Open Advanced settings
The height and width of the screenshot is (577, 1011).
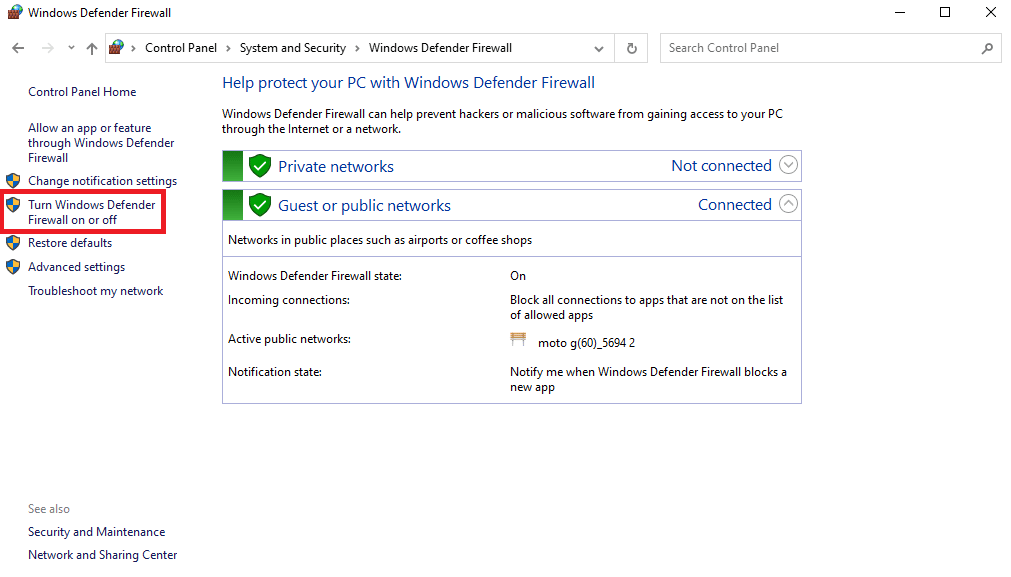pyautogui.click(x=76, y=266)
